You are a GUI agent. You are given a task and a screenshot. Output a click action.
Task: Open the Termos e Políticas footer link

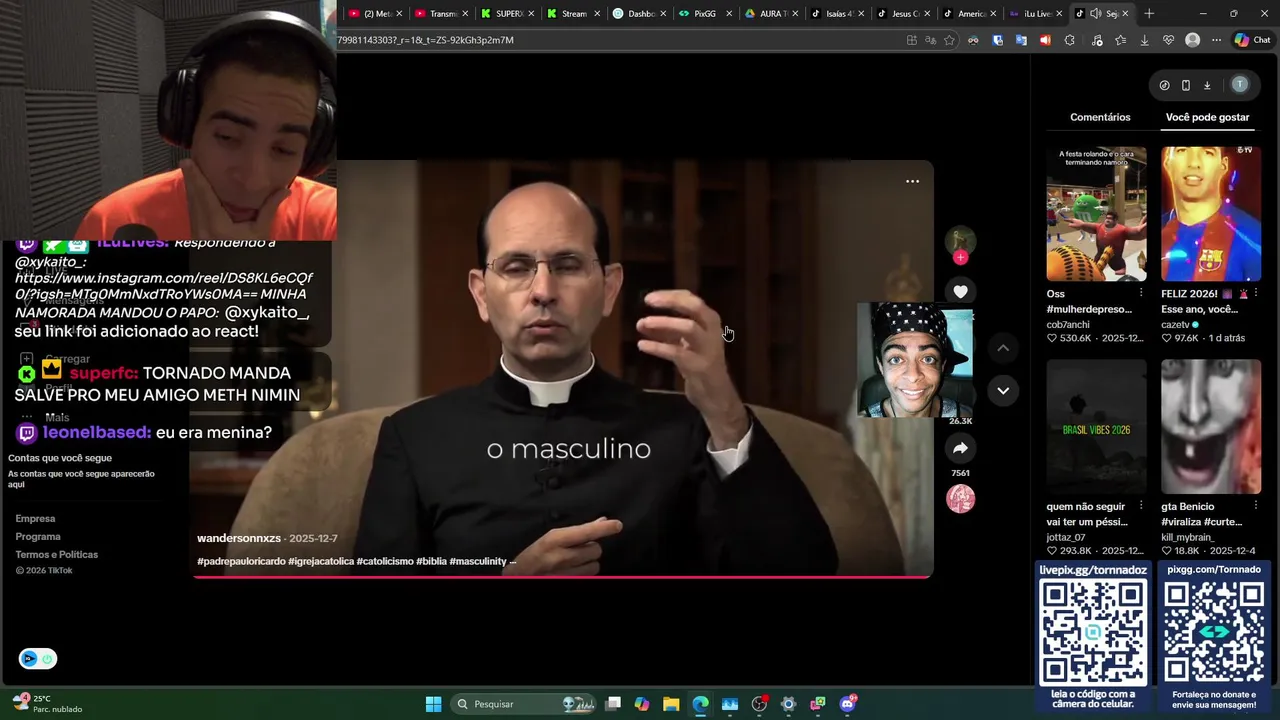tap(56, 554)
